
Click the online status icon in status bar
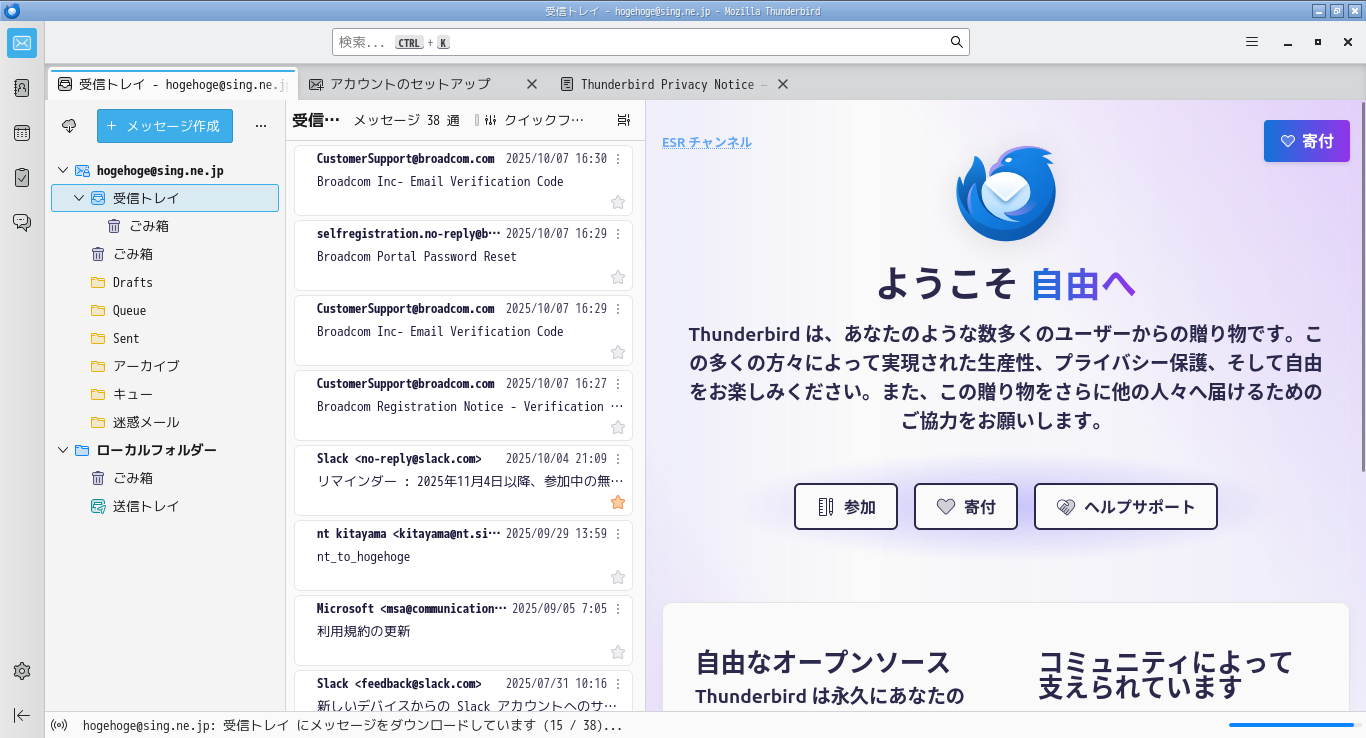pos(59,725)
